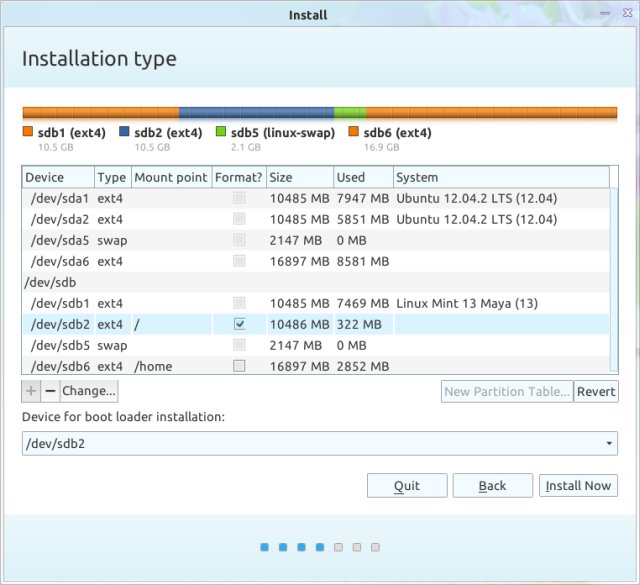Select /dev/sdb2 row

click(x=316, y=325)
